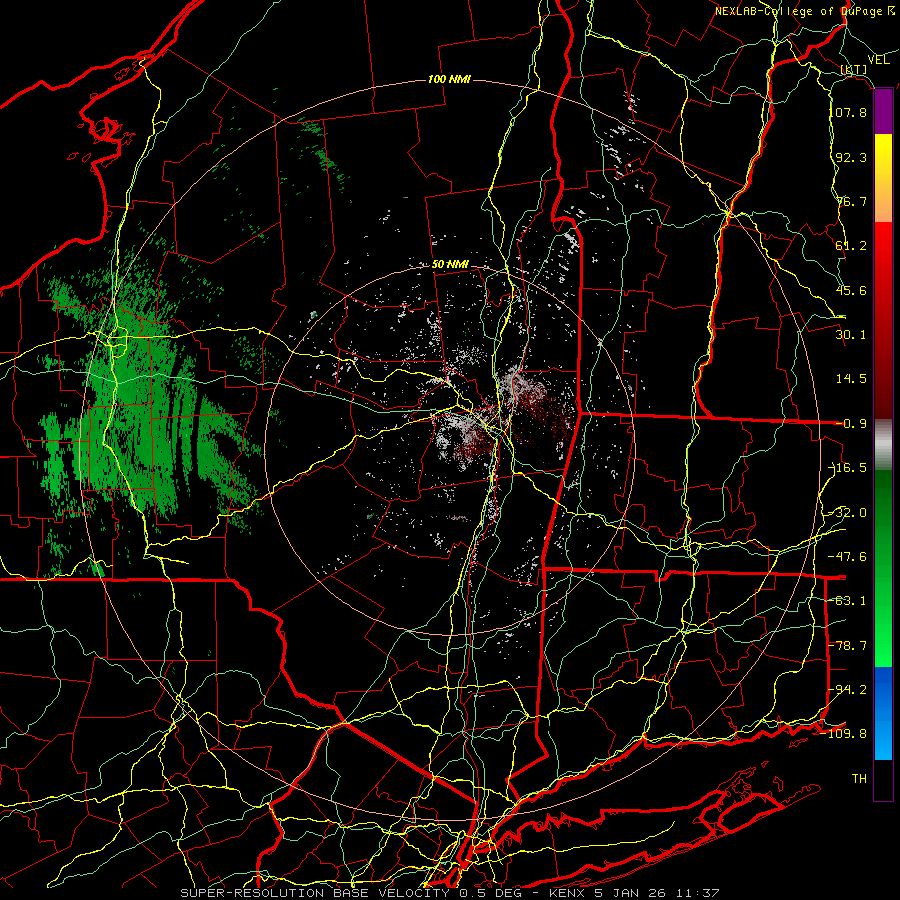Click the 76.7 velocity scale value

(x=851, y=201)
